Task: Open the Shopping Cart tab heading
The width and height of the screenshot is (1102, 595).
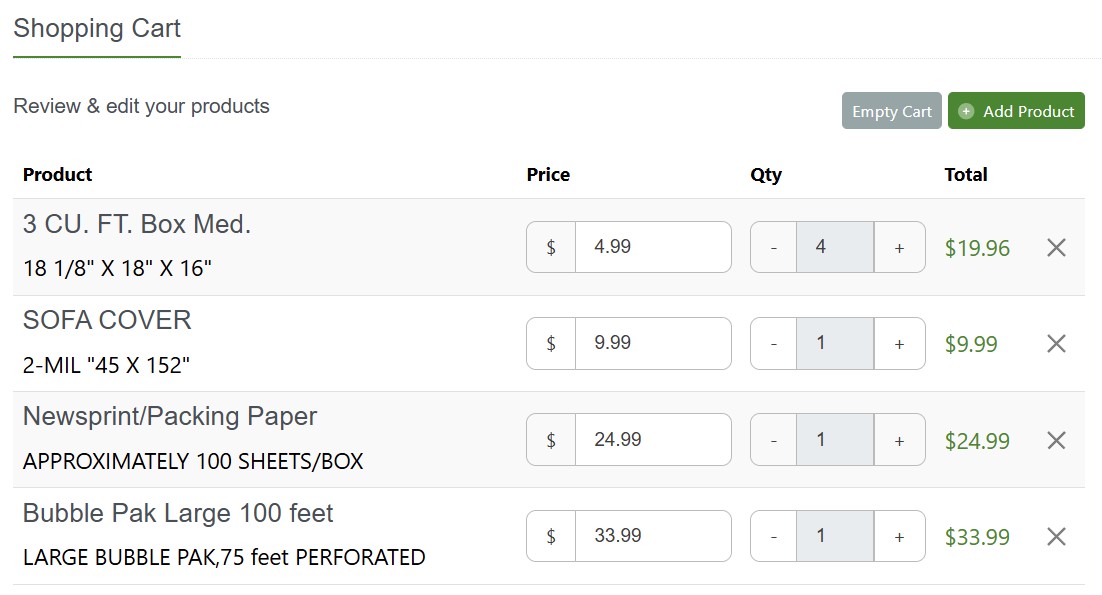Action: coord(97,29)
